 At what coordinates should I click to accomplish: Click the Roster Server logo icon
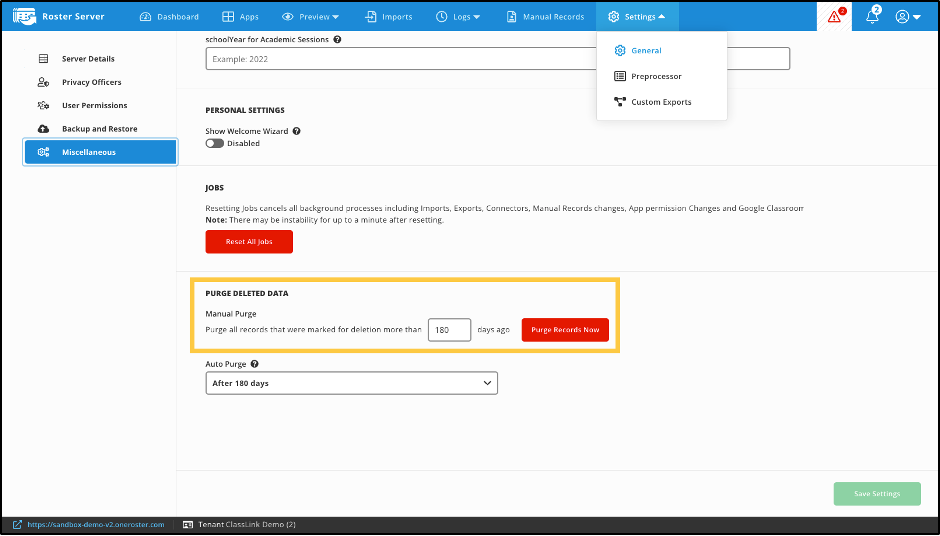click(24, 16)
